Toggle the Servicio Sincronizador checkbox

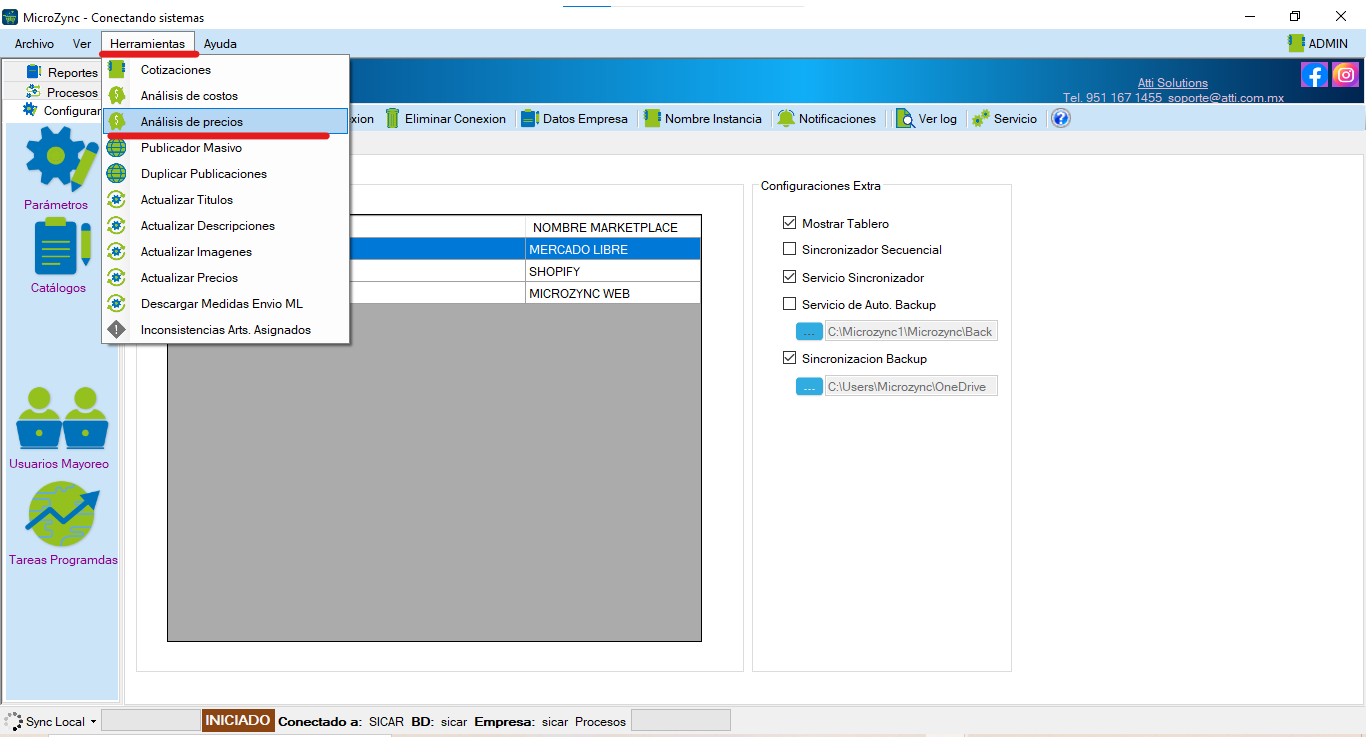click(x=790, y=277)
